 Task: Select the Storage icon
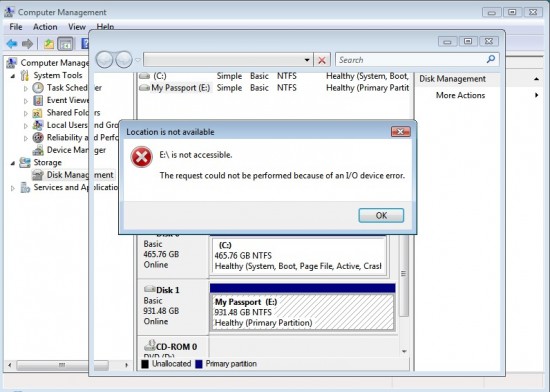(25, 162)
